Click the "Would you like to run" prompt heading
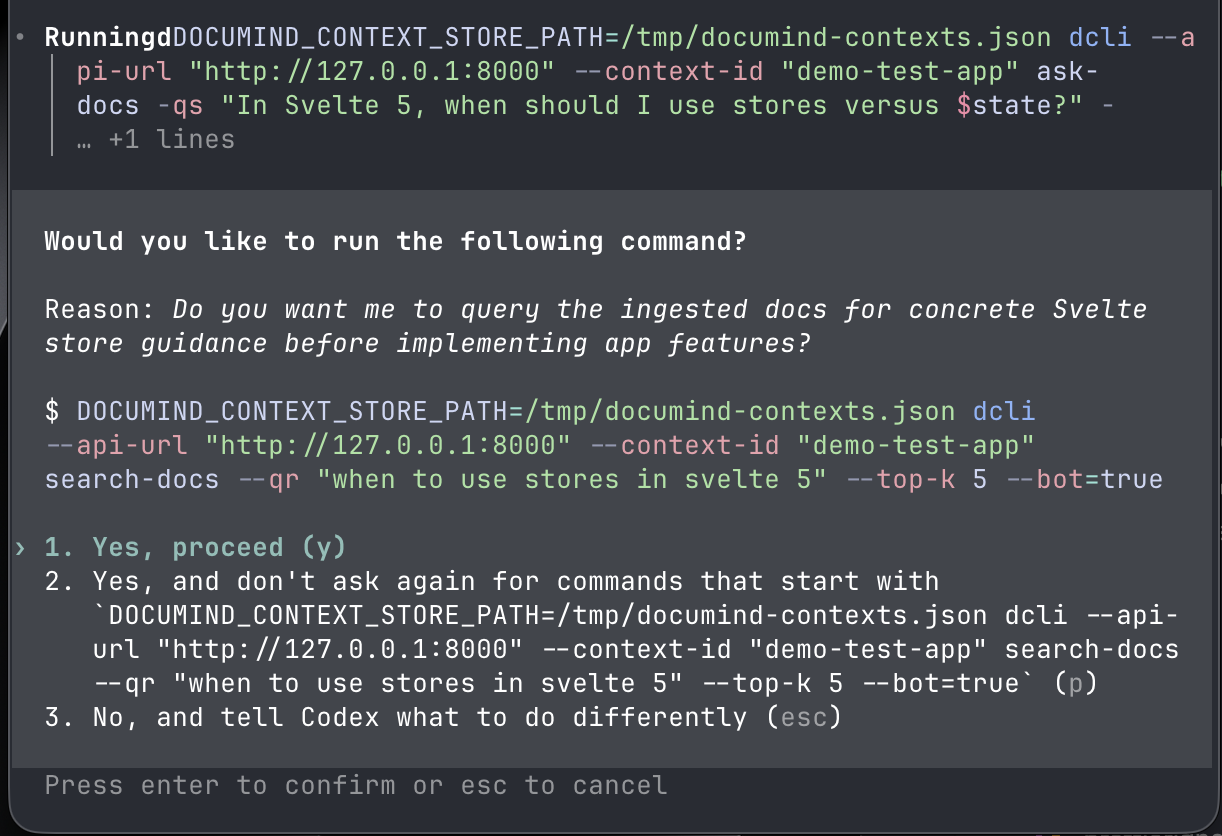1222x836 pixels. (394, 241)
